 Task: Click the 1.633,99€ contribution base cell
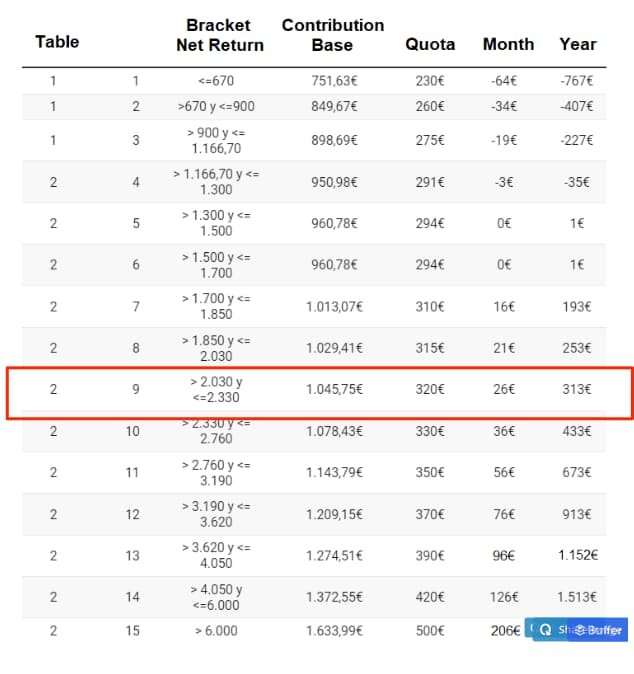coord(334,631)
